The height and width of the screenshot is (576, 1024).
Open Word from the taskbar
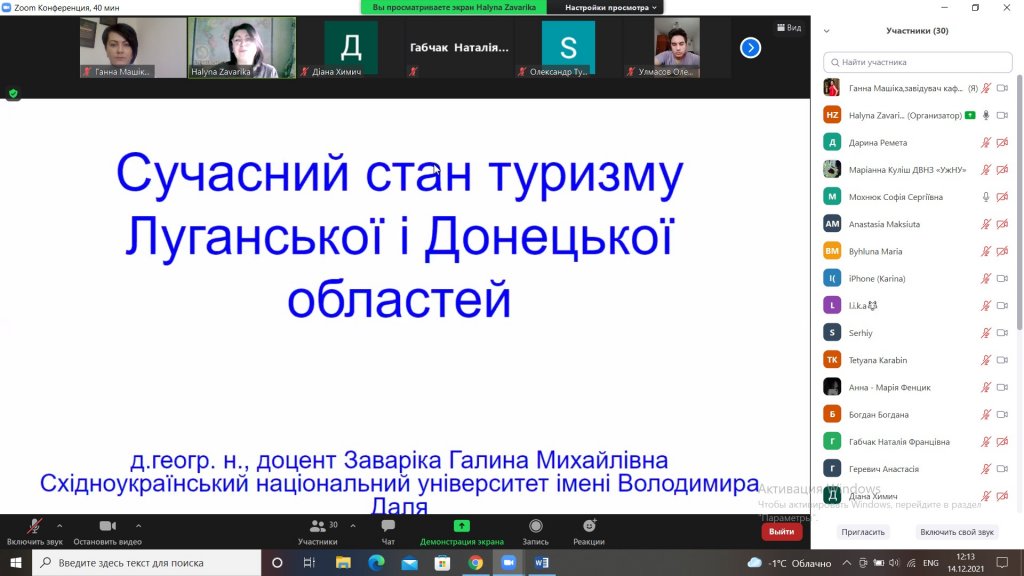point(541,562)
